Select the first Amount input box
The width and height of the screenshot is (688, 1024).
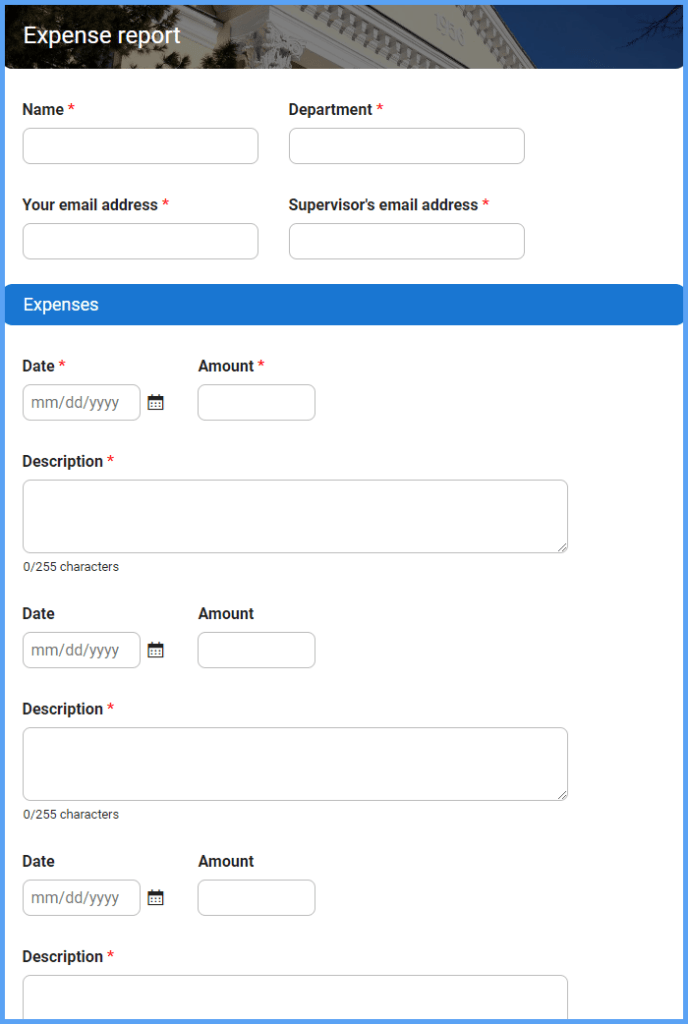coord(256,402)
